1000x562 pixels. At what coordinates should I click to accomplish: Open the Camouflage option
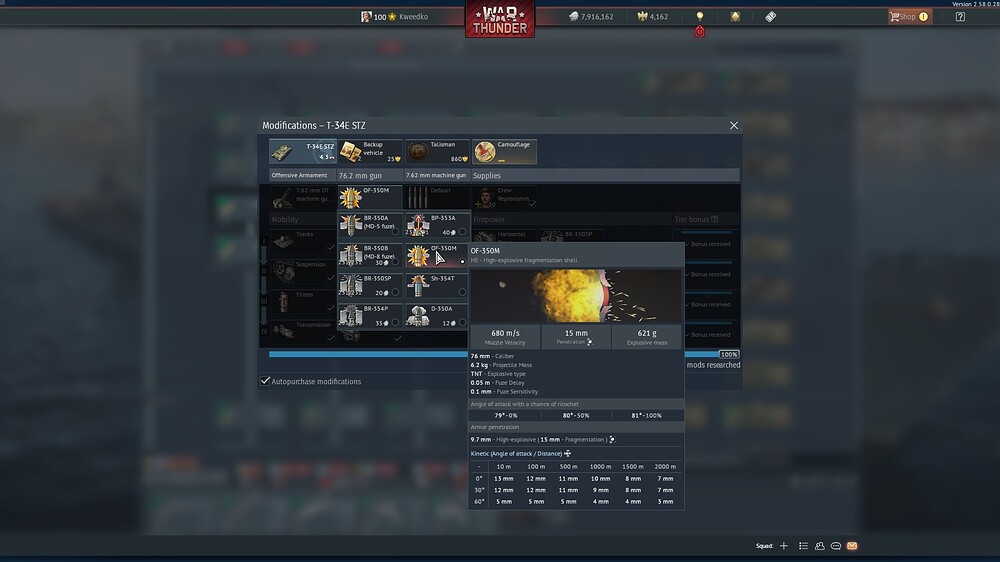pyautogui.click(x=504, y=151)
